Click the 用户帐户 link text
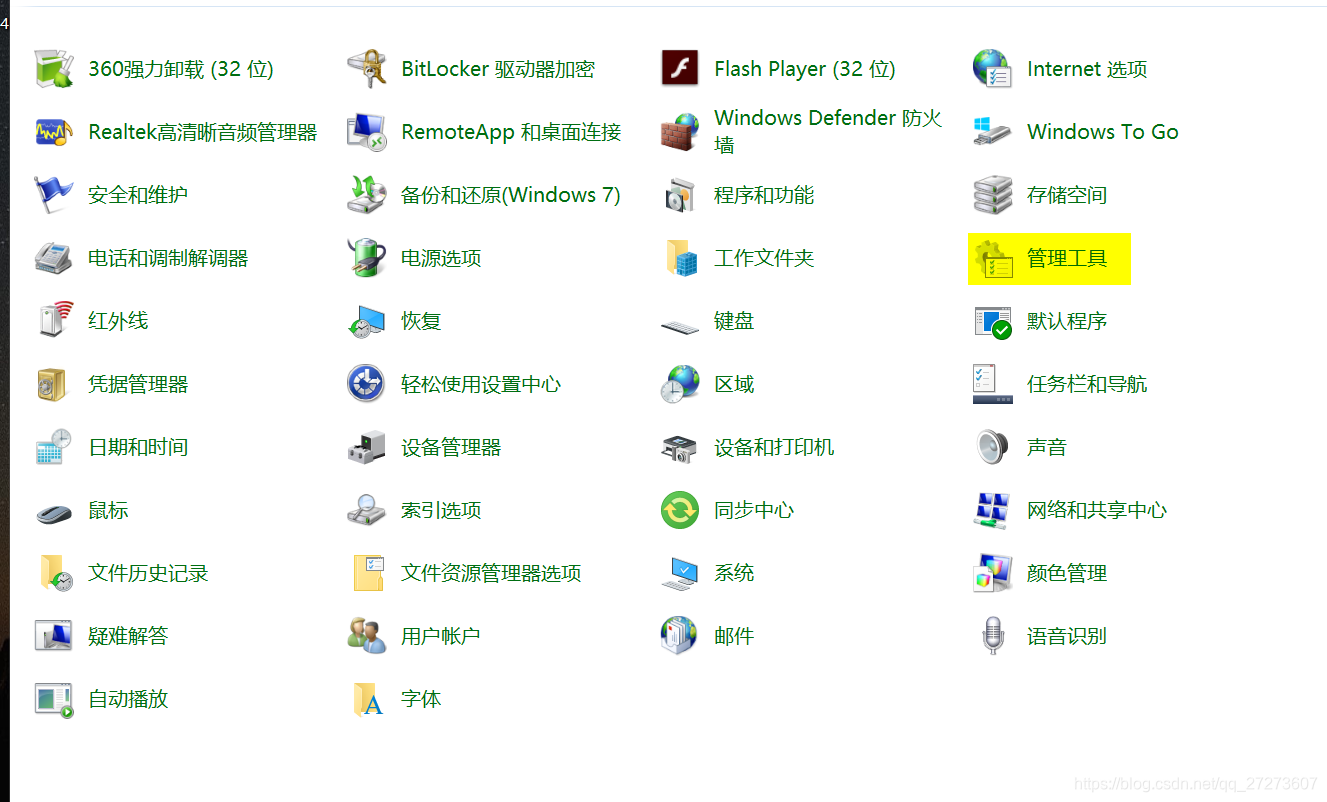This screenshot has height=802, width=1327. tap(441, 636)
